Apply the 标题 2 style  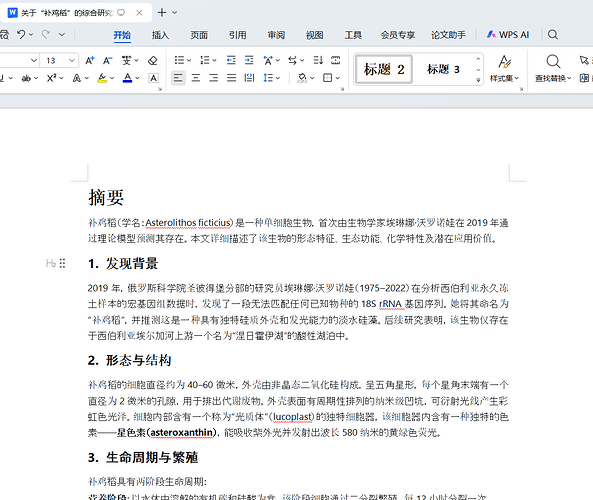384,69
